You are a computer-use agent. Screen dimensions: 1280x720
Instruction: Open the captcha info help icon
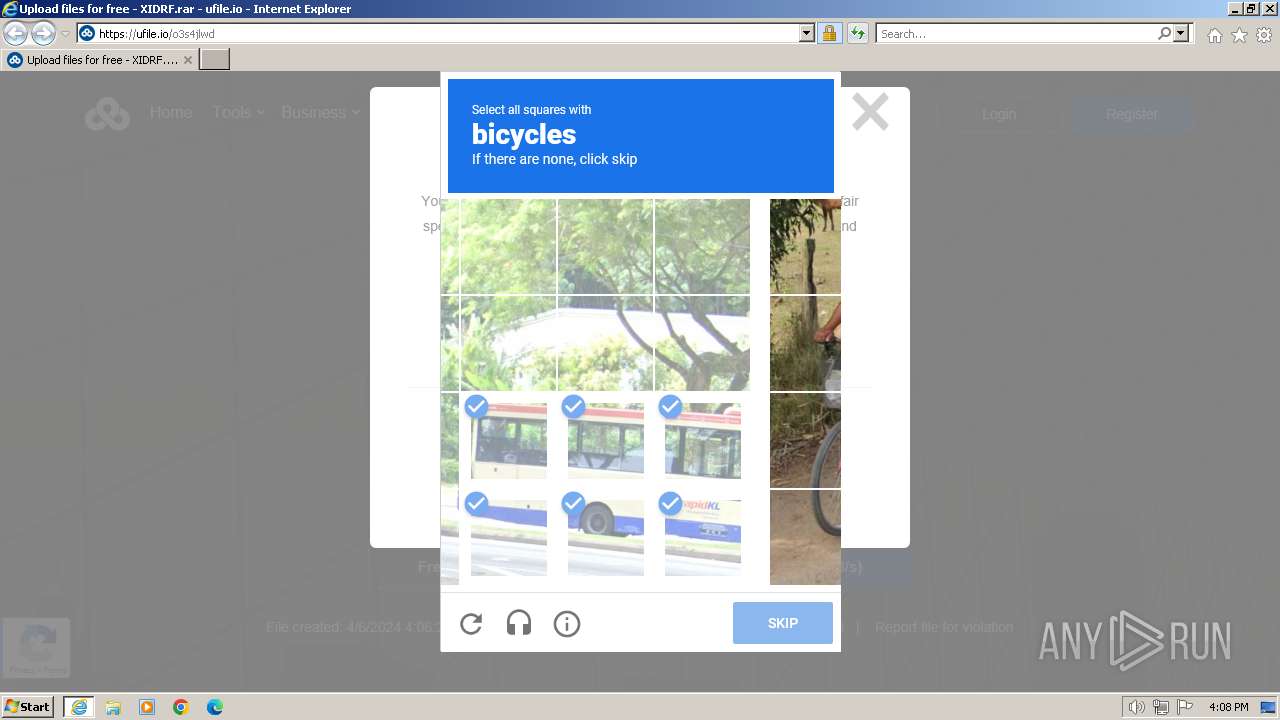567,624
